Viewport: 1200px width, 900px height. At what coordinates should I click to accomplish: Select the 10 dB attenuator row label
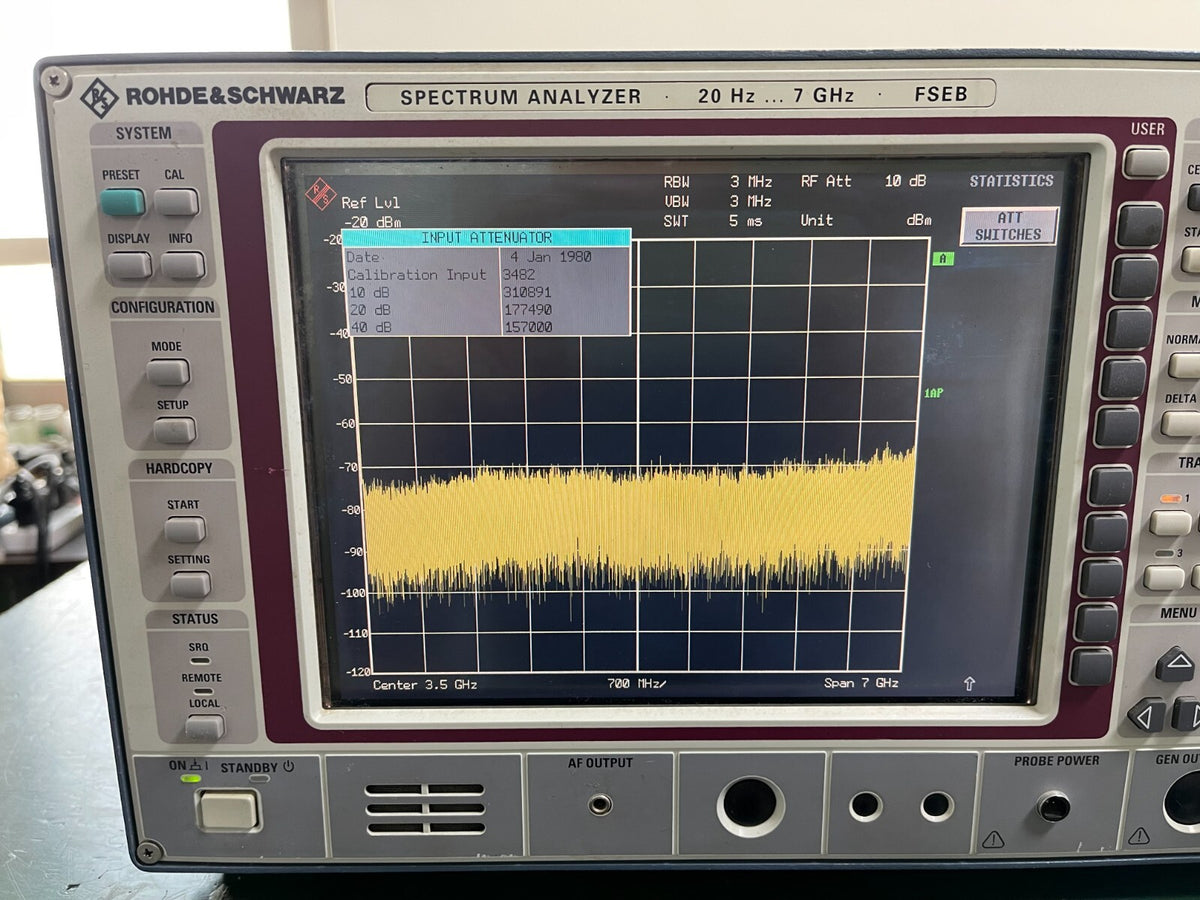[x=369, y=292]
